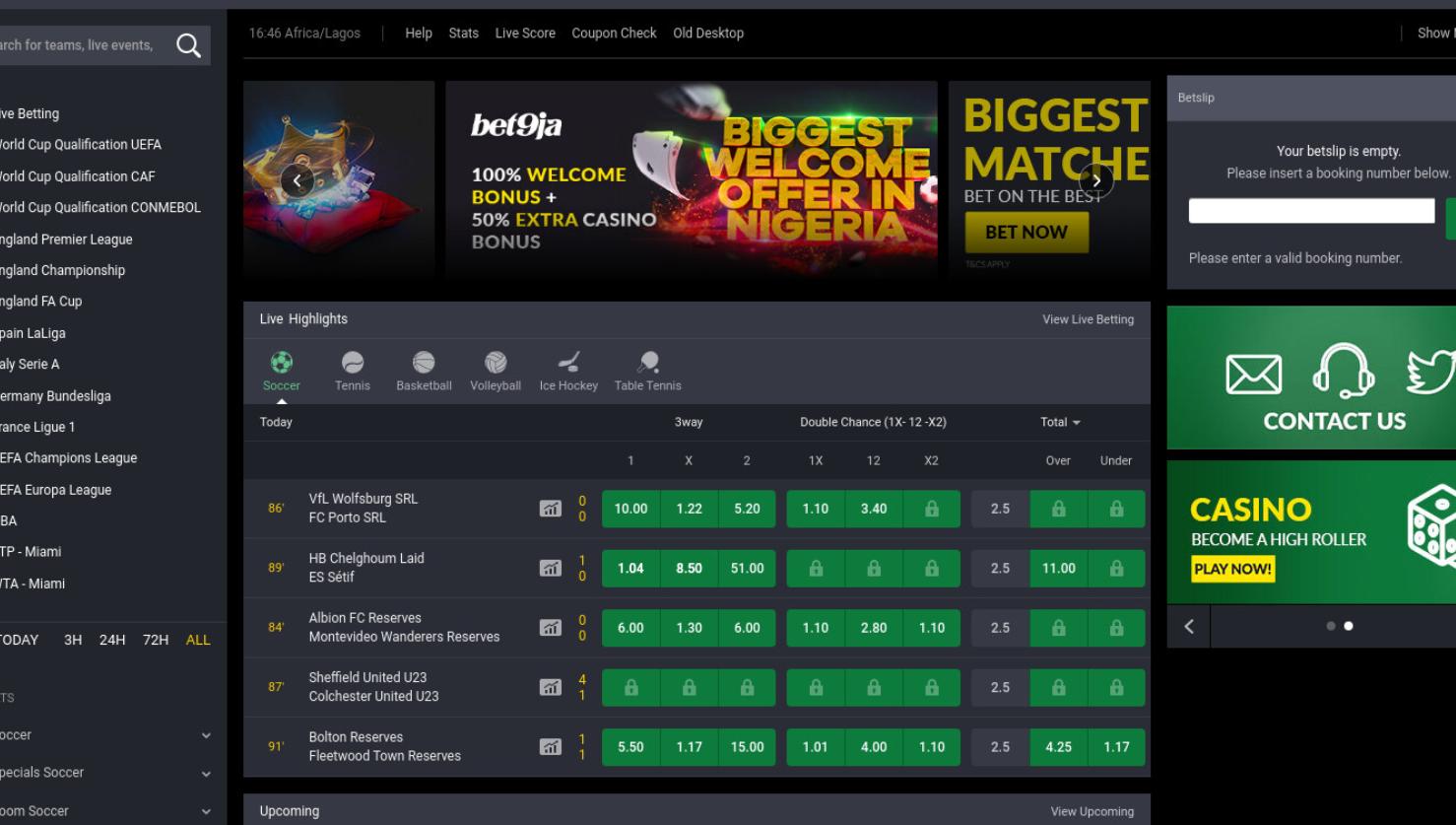Open the View Upcoming link
The image size is (1456, 825).
[x=1092, y=811]
